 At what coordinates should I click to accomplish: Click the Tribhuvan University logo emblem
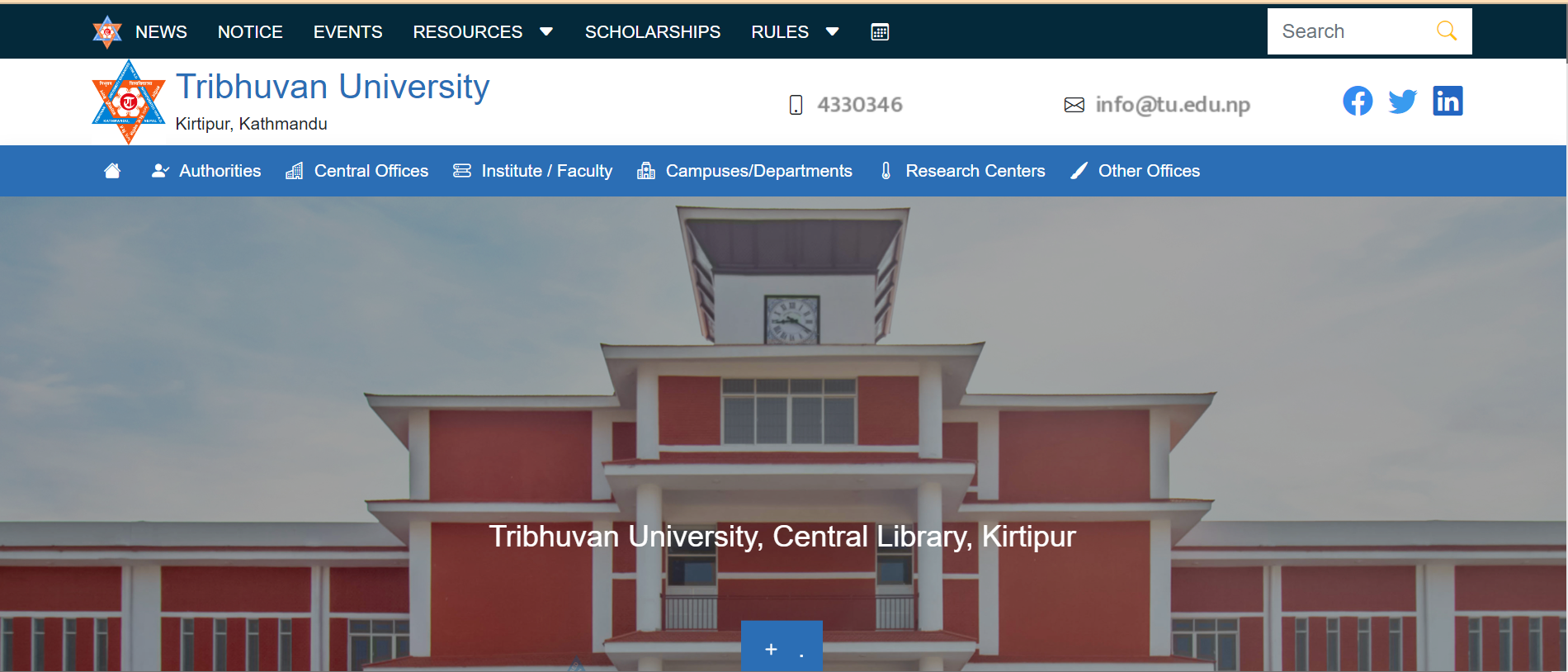[x=129, y=102]
